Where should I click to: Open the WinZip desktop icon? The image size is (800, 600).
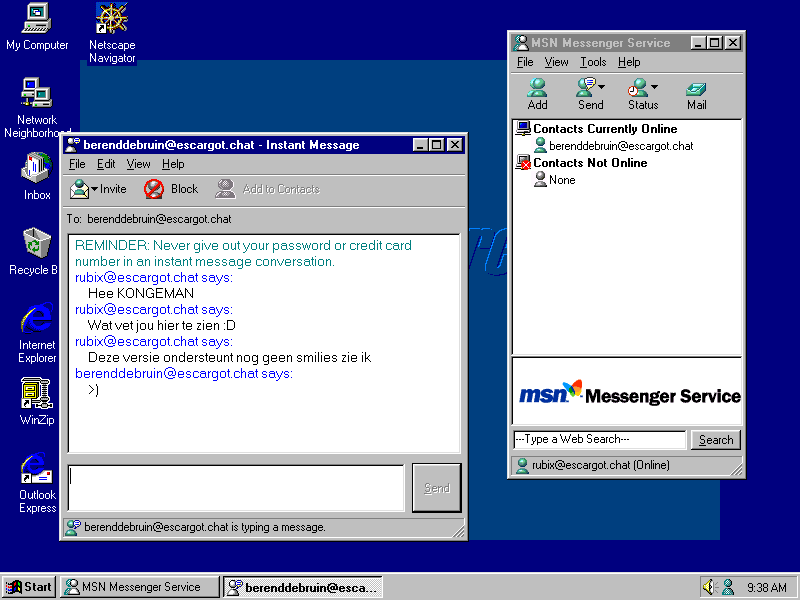pos(37,400)
